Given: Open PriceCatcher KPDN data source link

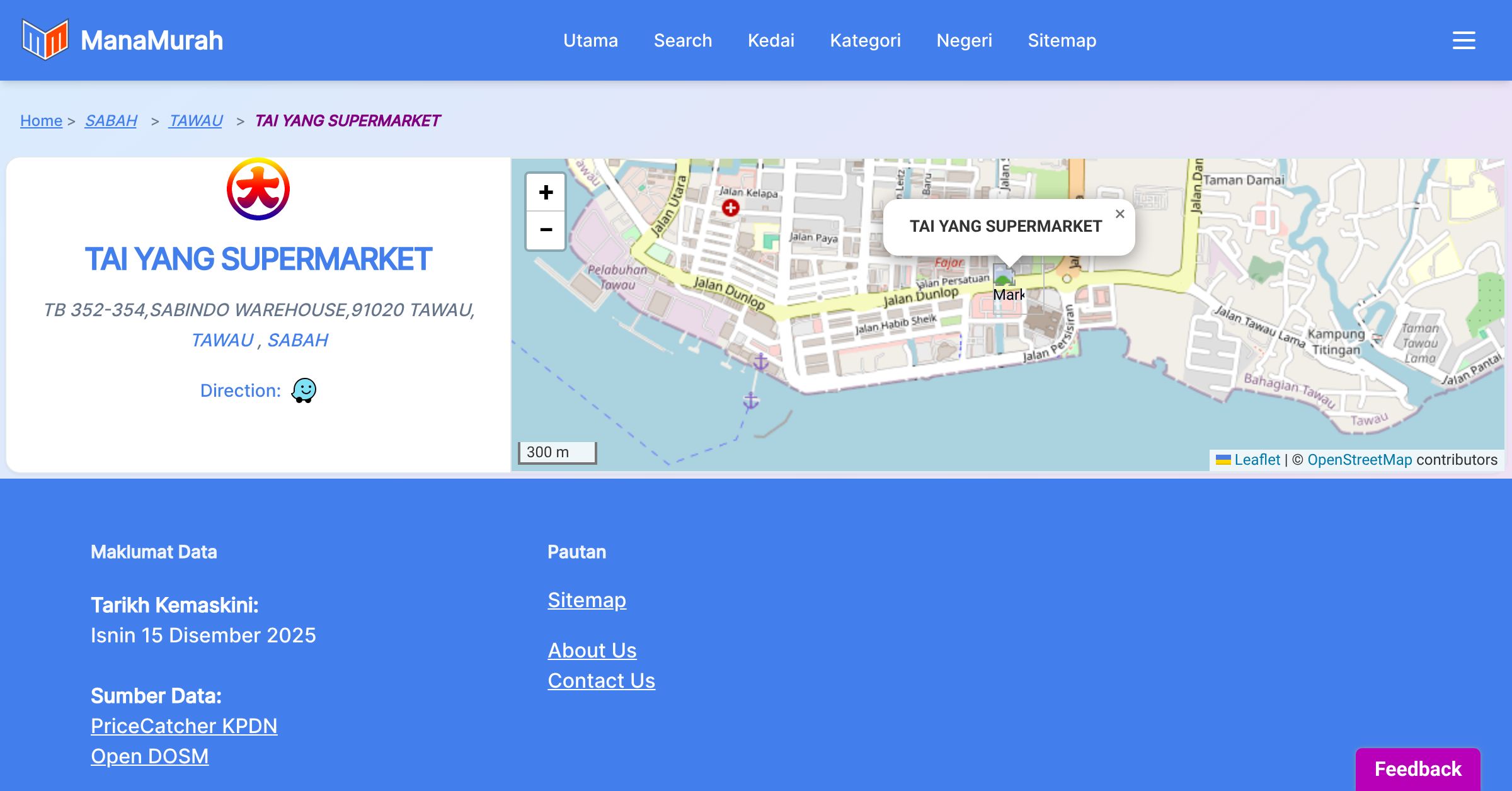Looking at the screenshot, I should pos(184,726).
